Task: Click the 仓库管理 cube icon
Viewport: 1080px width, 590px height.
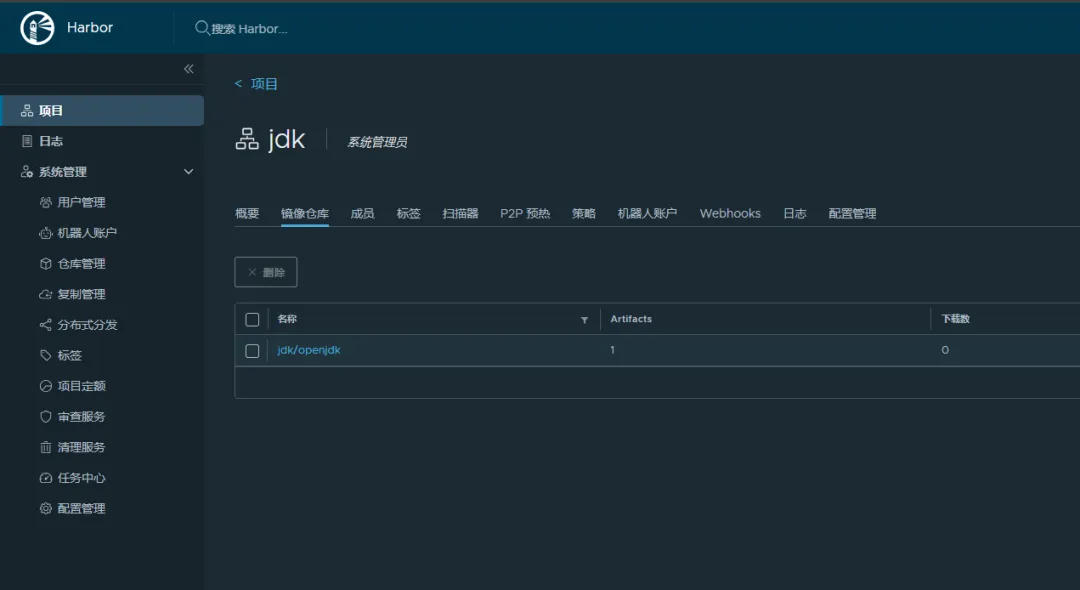Action: (45, 264)
